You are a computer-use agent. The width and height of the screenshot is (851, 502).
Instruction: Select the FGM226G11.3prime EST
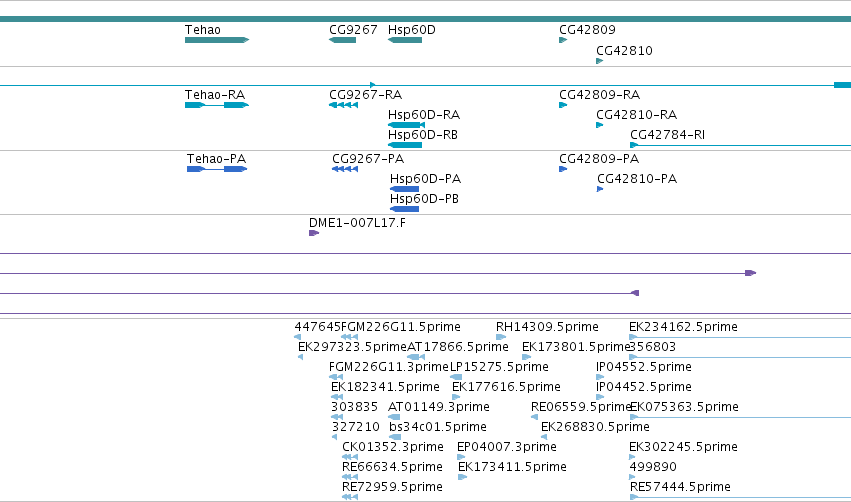click(336, 377)
